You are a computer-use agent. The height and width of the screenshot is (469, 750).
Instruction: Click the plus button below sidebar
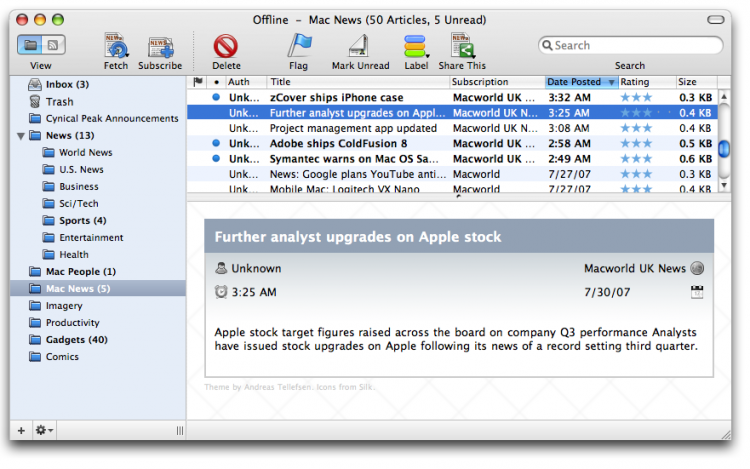pyautogui.click(x=21, y=431)
